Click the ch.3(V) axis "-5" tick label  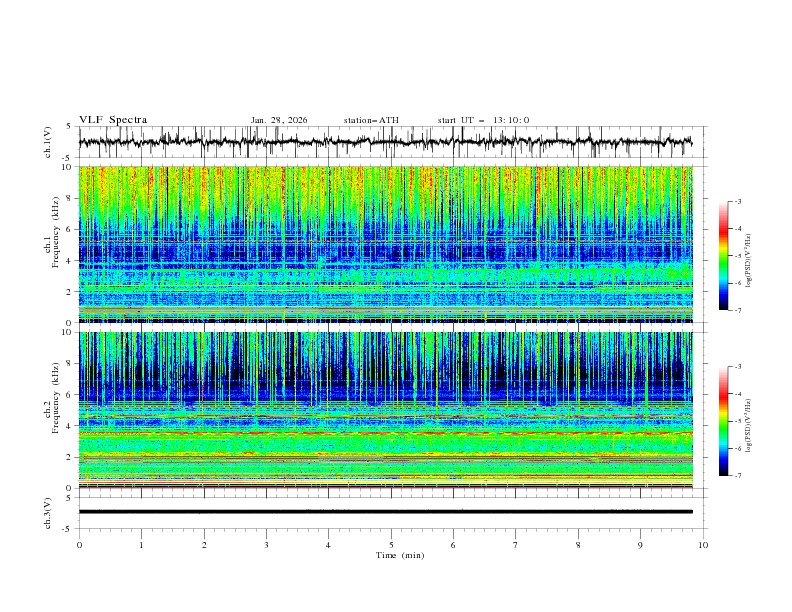click(68, 529)
